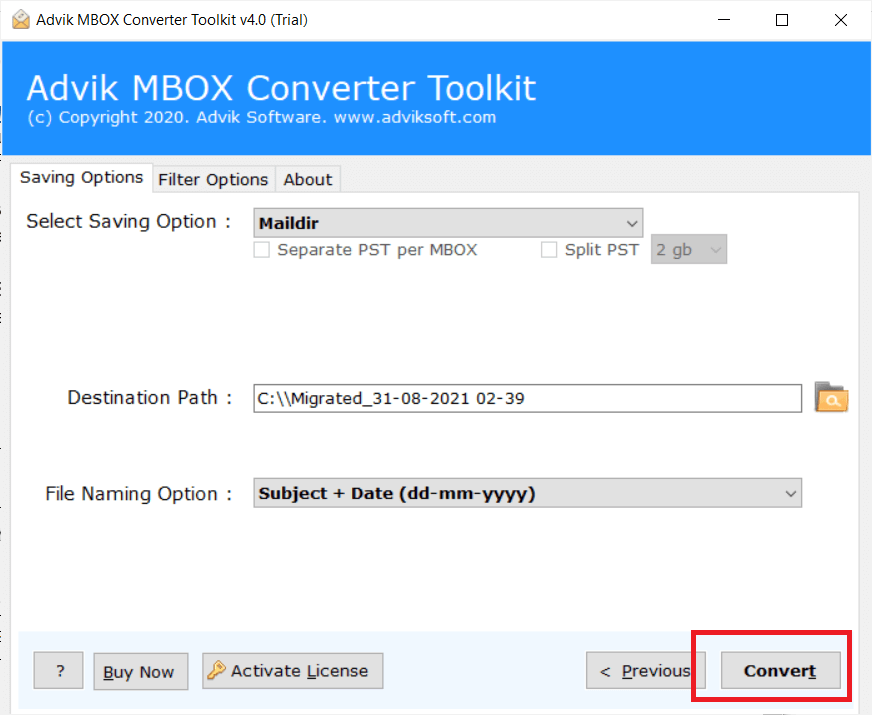The image size is (872, 715).
Task: Expand the File Naming Option dropdown
Action: (527, 493)
